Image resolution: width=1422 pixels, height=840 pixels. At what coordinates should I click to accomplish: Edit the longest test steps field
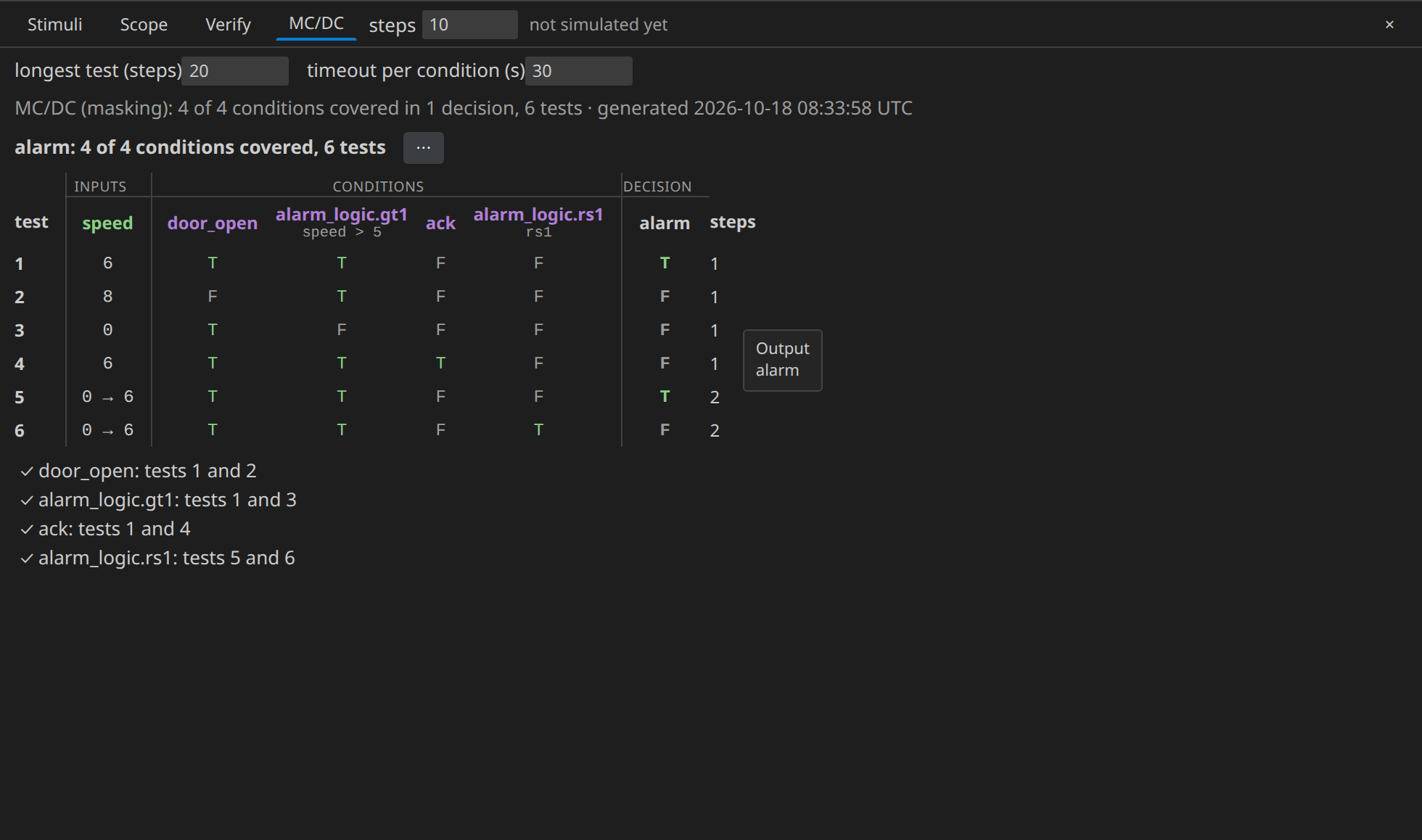click(234, 71)
